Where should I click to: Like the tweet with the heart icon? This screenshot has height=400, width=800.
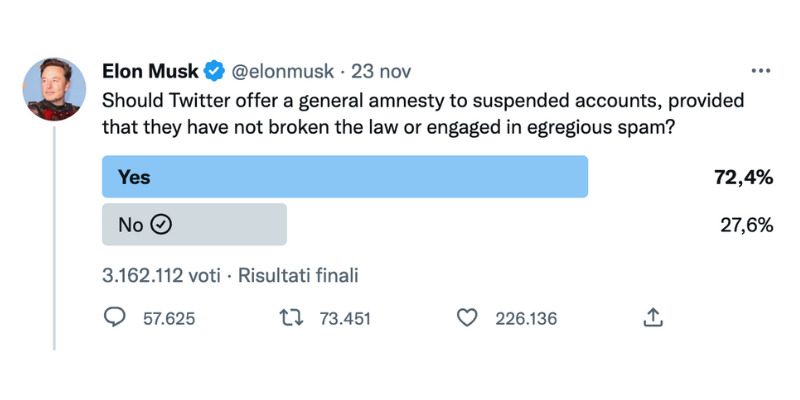tap(467, 318)
